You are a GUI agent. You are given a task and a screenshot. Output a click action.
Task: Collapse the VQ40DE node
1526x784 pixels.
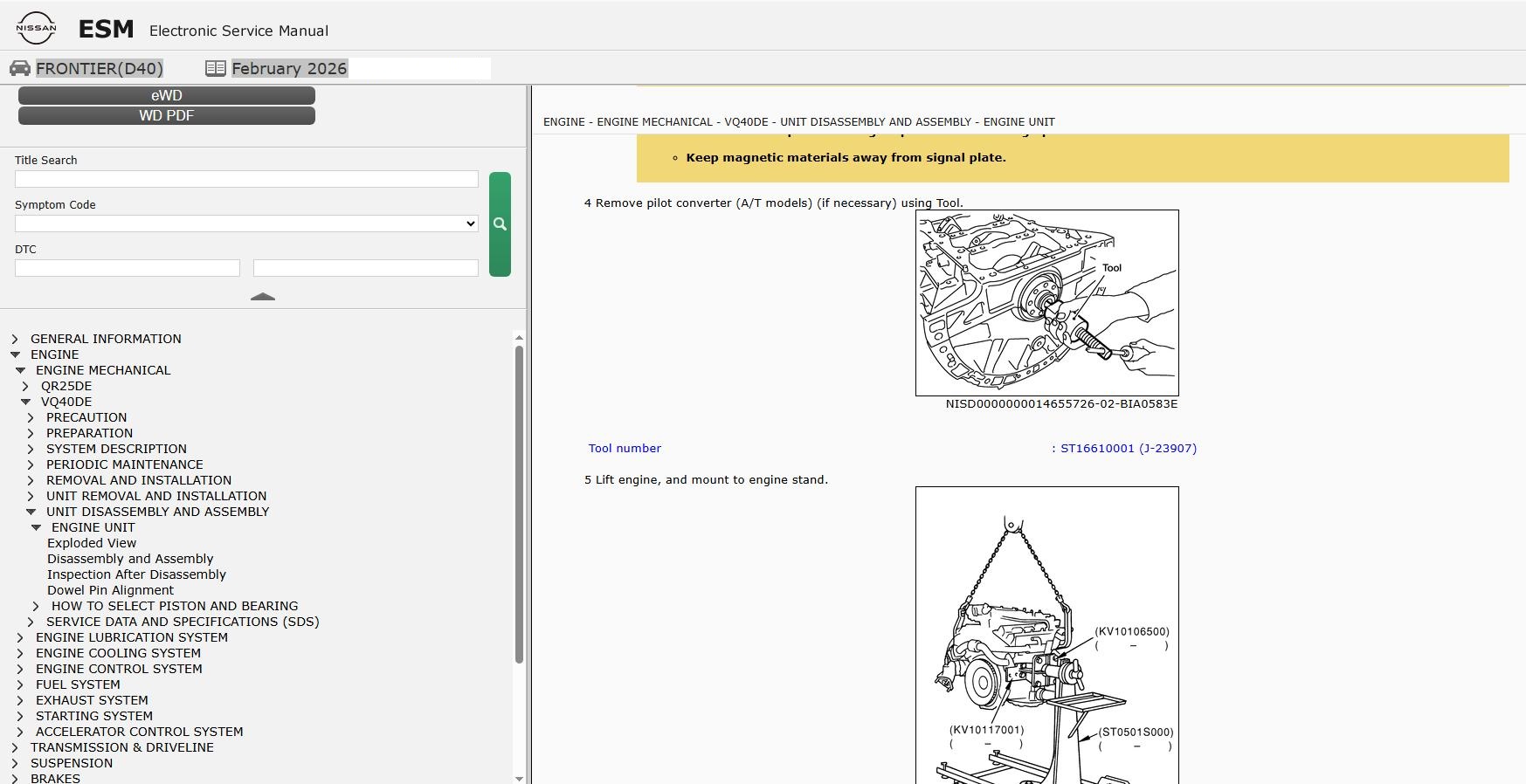point(25,402)
